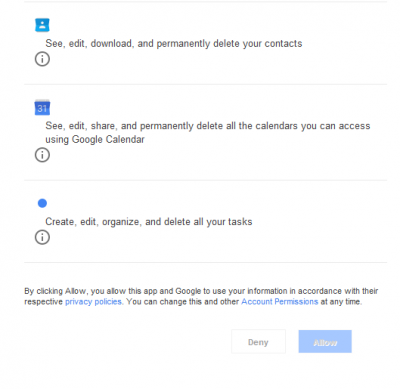Select the 'Create, edit, organize' tasks text
Viewport: 400px width, 389px height.
click(149, 222)
